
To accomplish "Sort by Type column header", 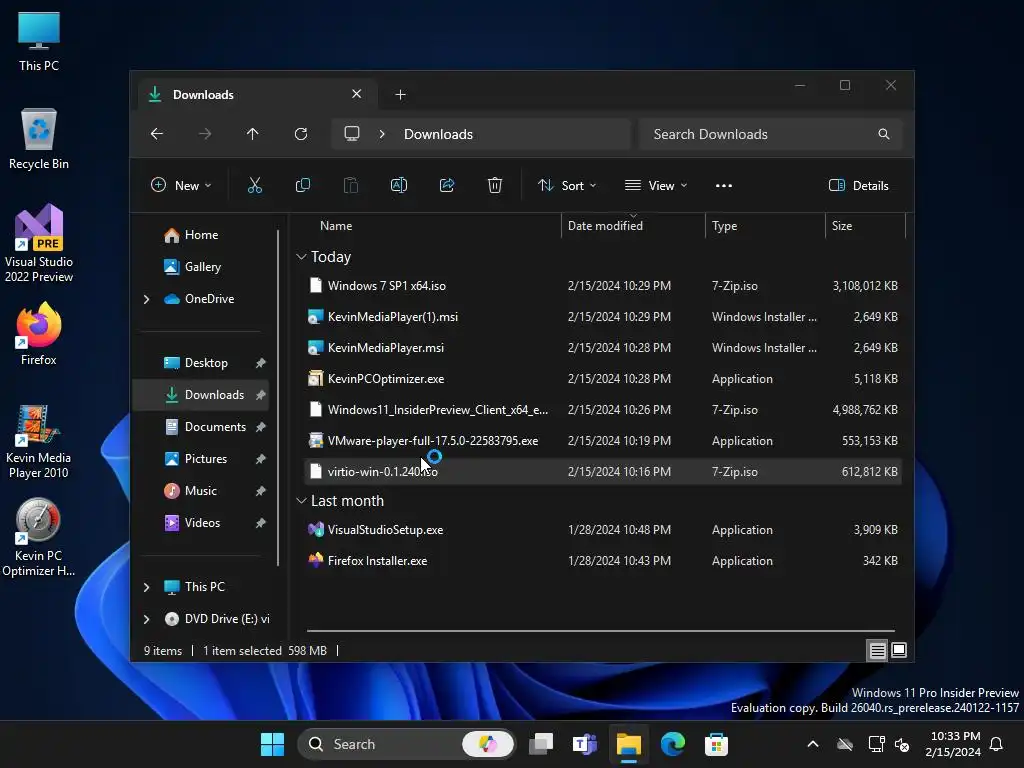I will (765, 226).
